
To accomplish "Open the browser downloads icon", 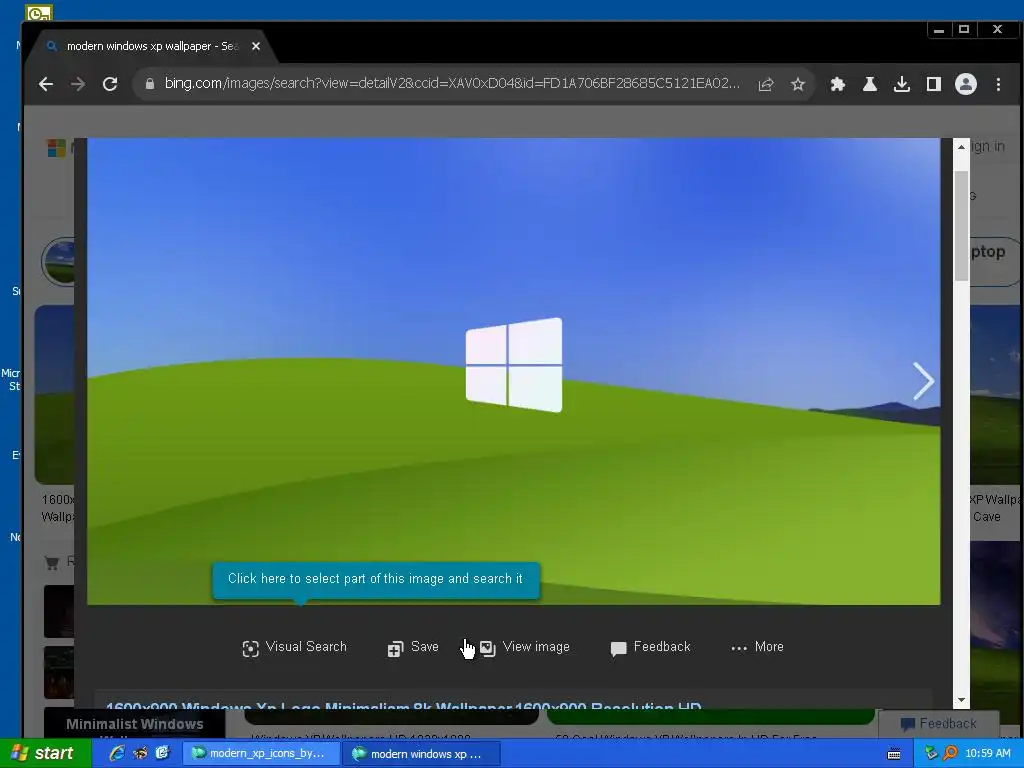I will (902, 84).
